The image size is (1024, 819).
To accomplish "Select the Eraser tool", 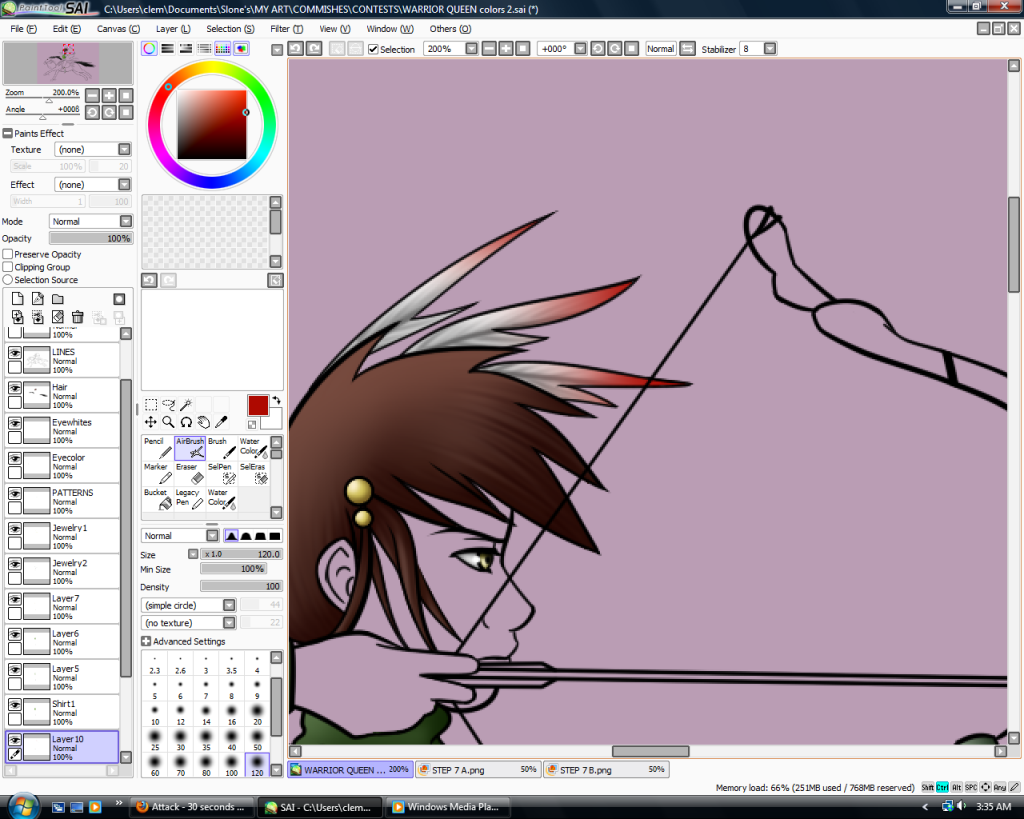I will coord(189,474).
